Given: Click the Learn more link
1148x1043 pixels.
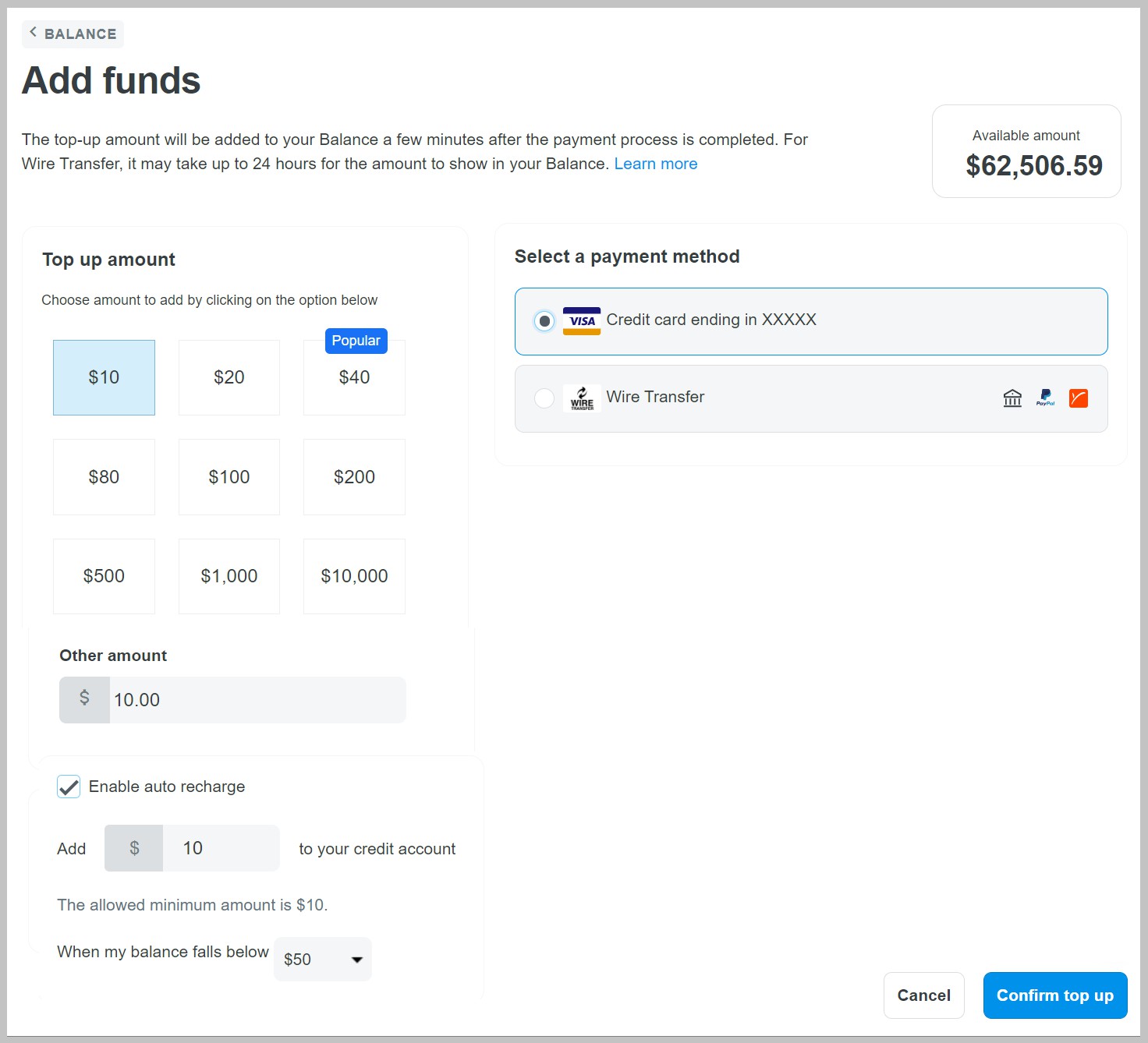Looking at the screenshot, I should tap(655, 164).
